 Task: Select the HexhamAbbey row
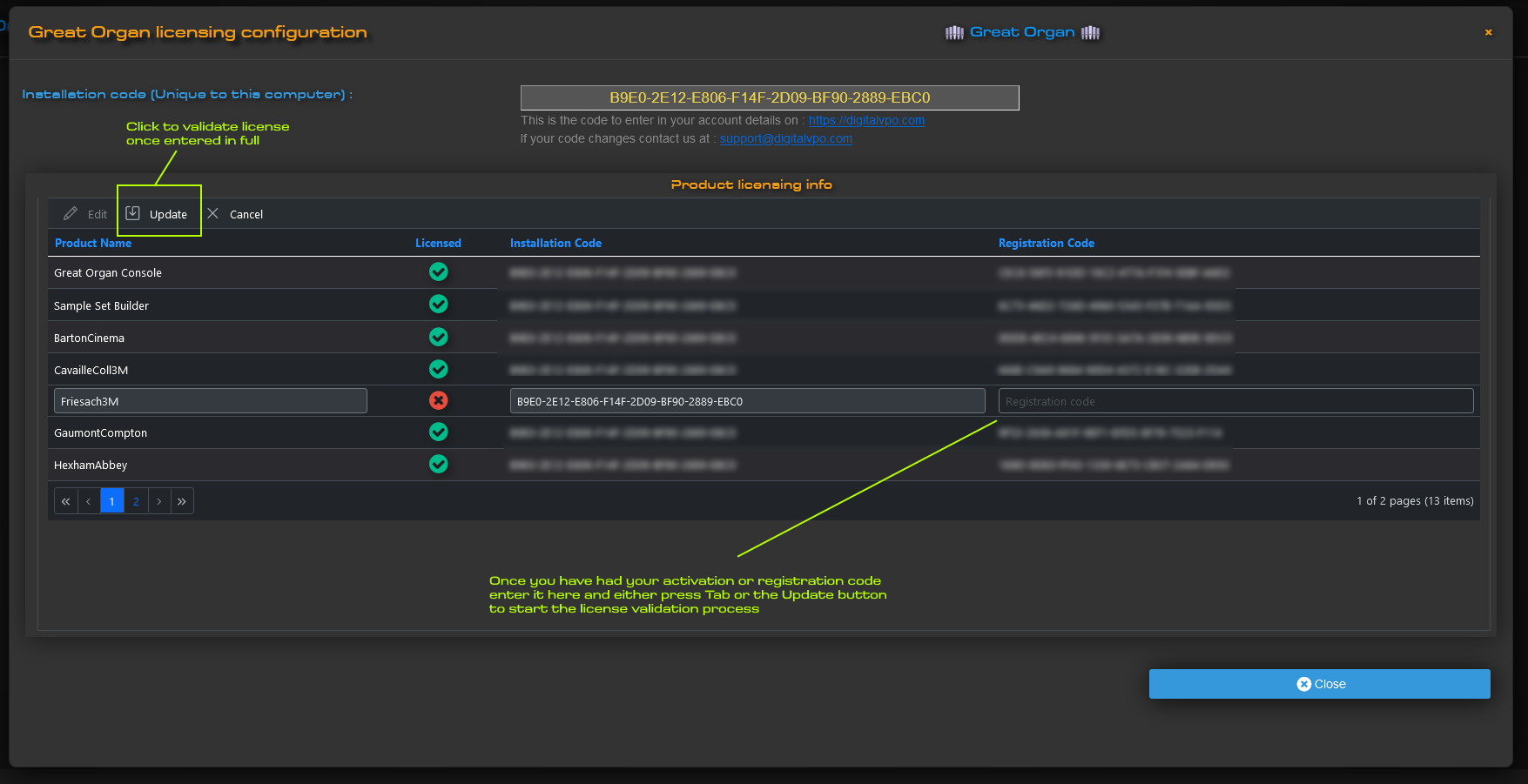click(x=764, y=465)
